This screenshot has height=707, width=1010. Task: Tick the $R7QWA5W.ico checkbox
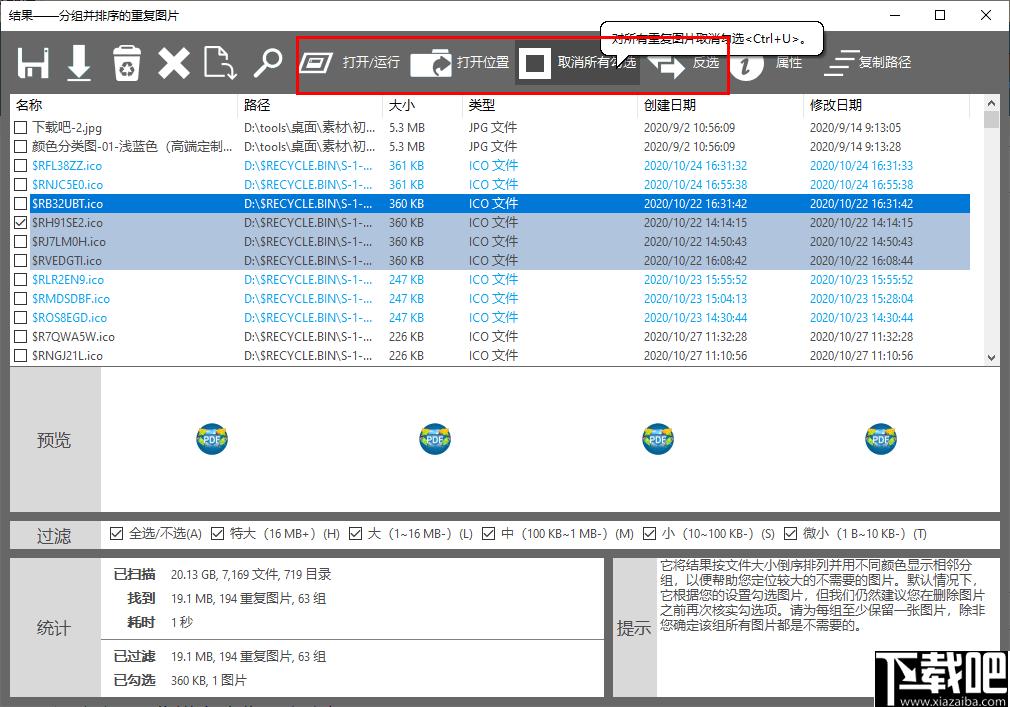pyautogui.click(x=21, y=336)
